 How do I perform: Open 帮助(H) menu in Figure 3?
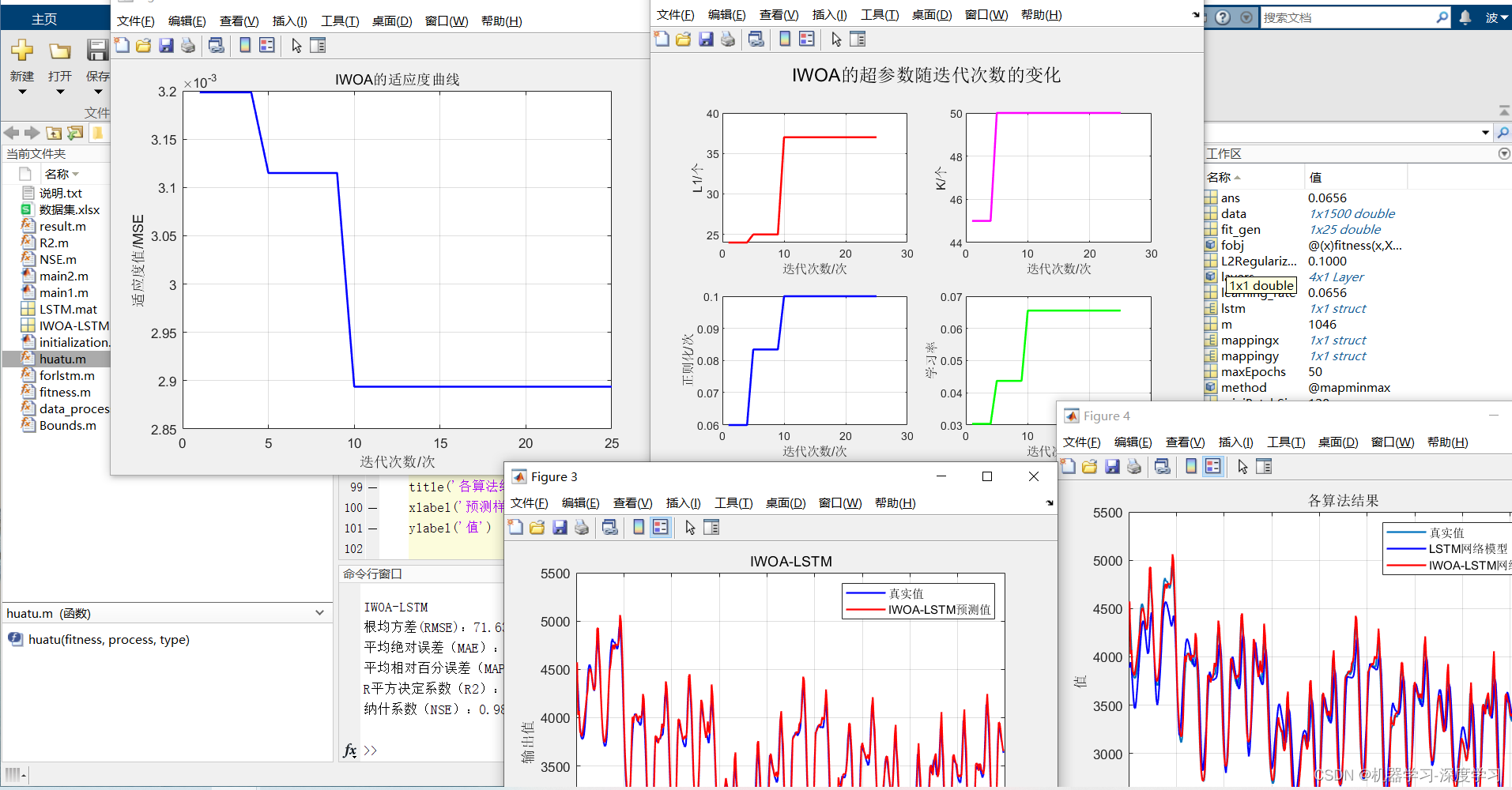pos(895,503)
